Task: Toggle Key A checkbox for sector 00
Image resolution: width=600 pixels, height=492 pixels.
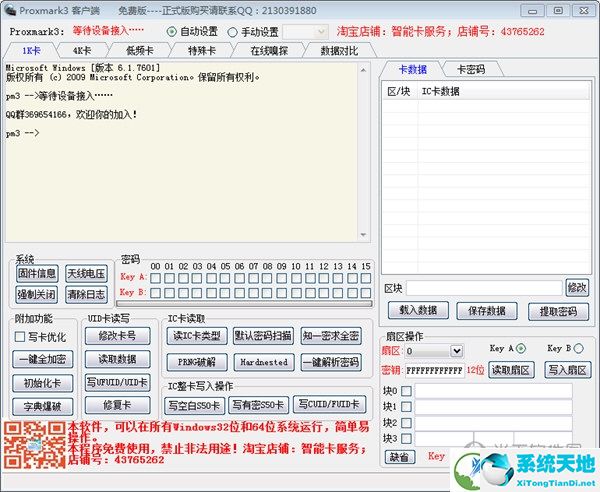Action: click(155, 278)
